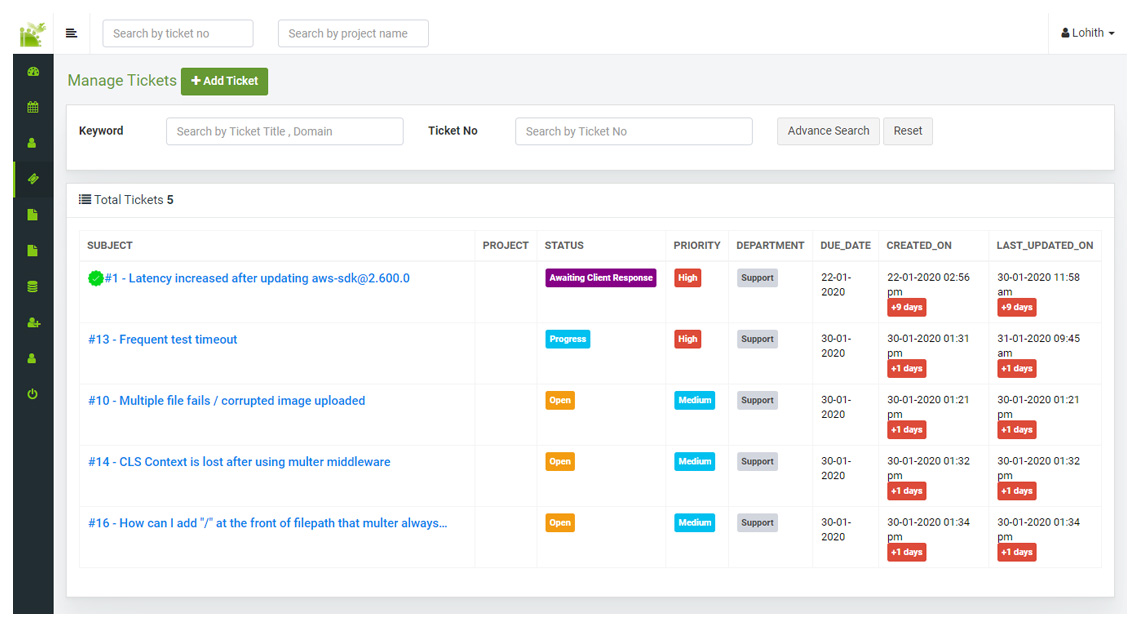Open ticket #14 CLS Context is lost
Image resolution: width=1140 pixels, height=627 pixels.
[239, 461]
